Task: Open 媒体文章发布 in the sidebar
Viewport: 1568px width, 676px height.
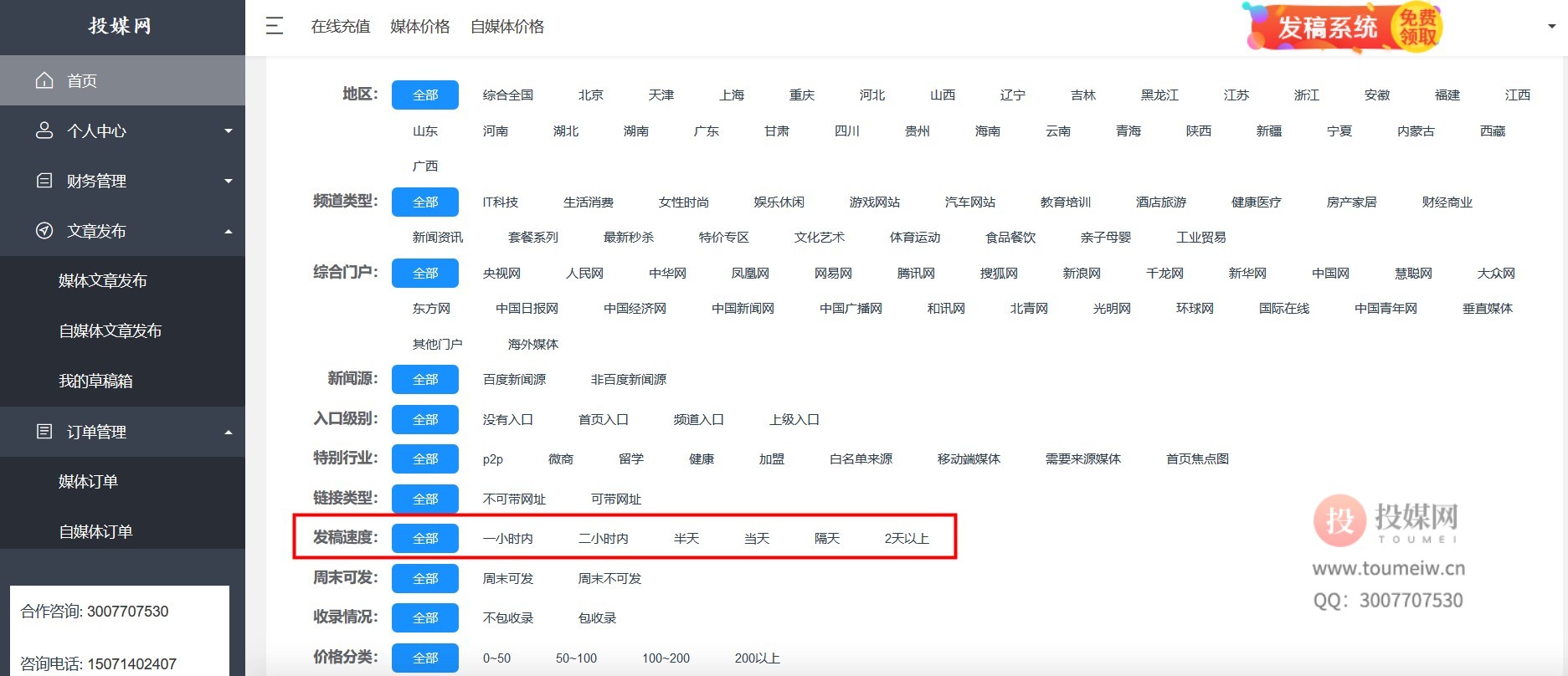Action: [103, 281]
